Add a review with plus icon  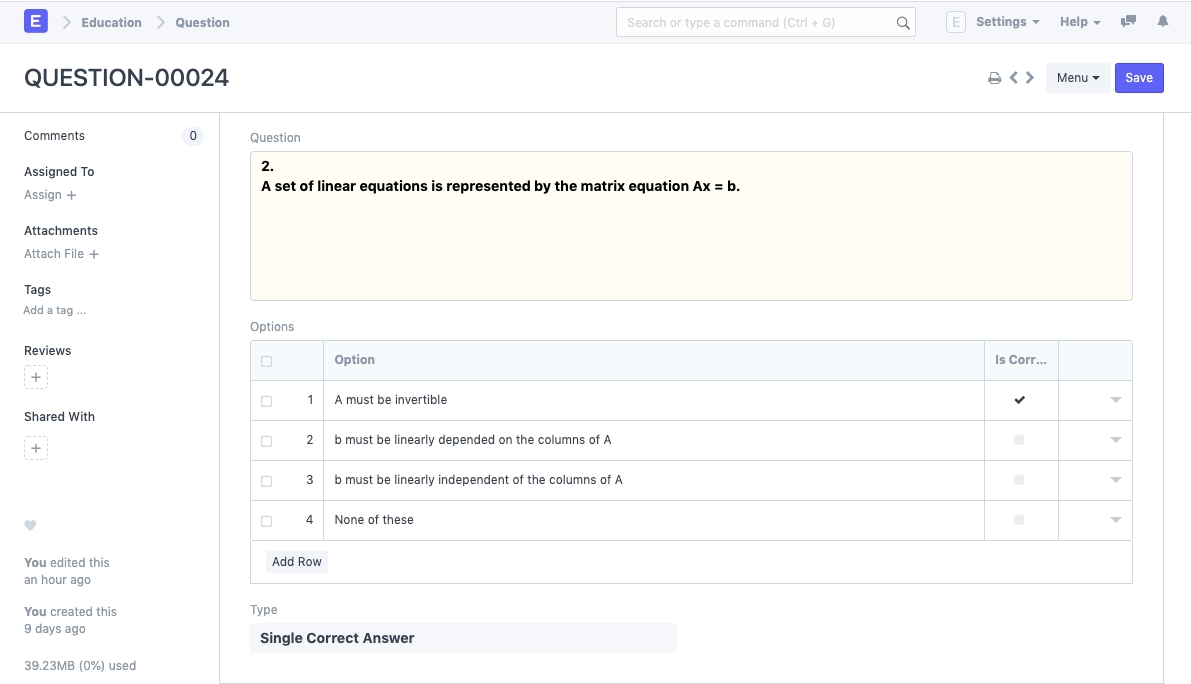pos(36,378)
